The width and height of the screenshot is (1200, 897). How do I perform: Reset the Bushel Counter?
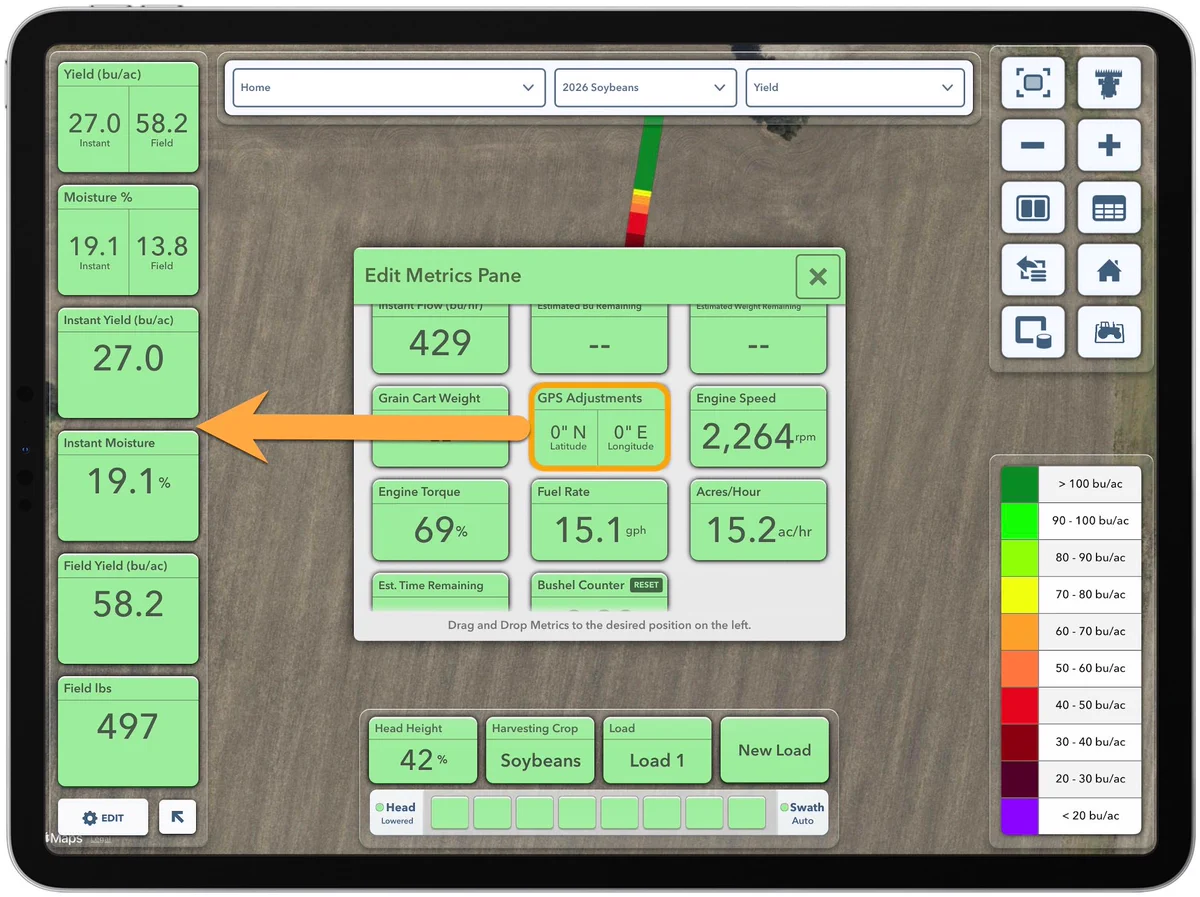646,585
